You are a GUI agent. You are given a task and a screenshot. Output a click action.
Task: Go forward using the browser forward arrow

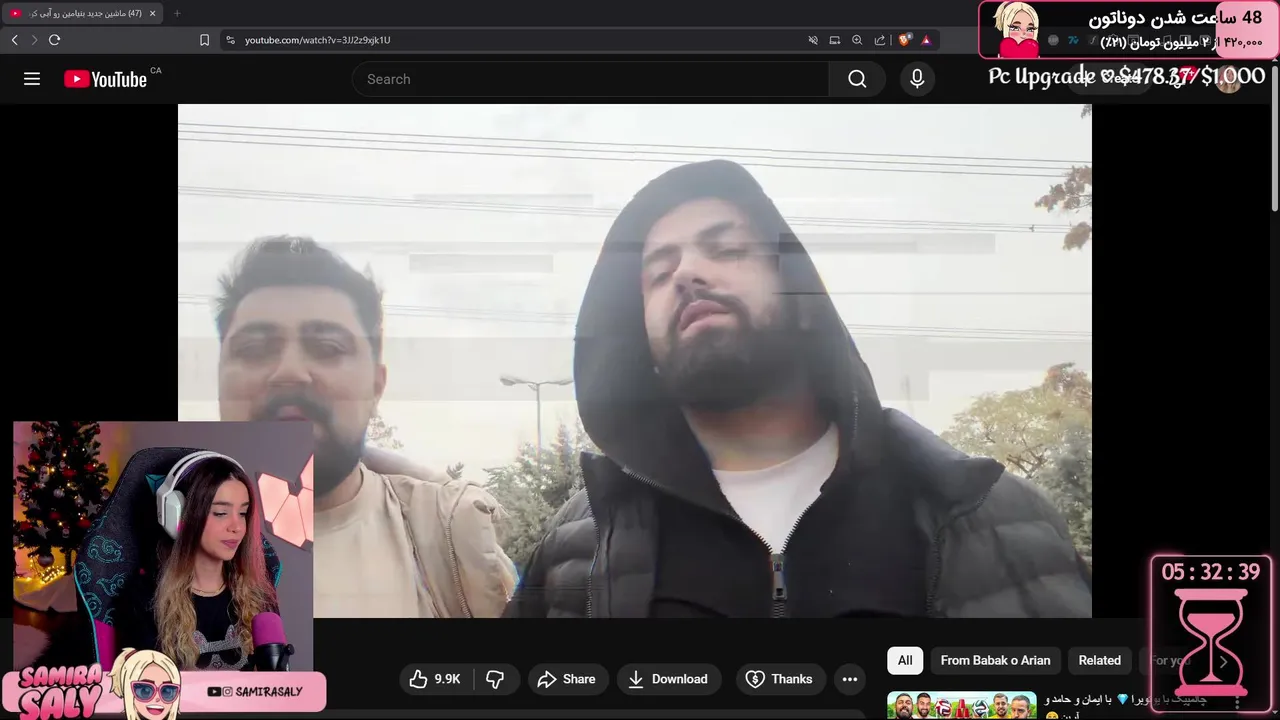pos(34,40)
